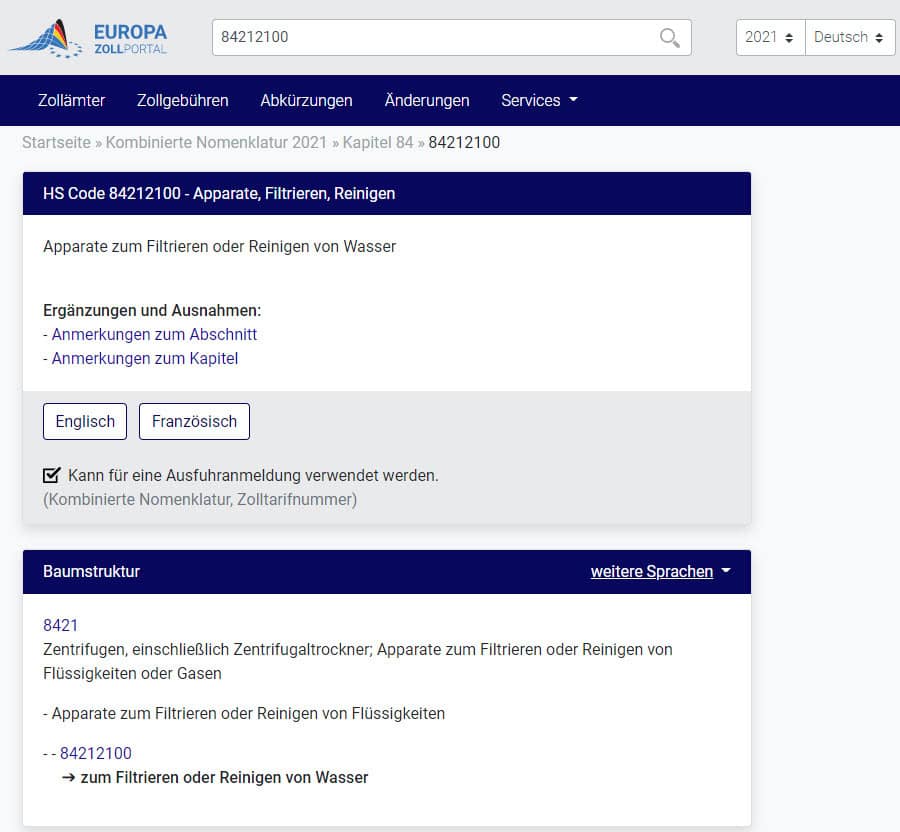Switch to Französisch translation

click(x=194, y=421)
